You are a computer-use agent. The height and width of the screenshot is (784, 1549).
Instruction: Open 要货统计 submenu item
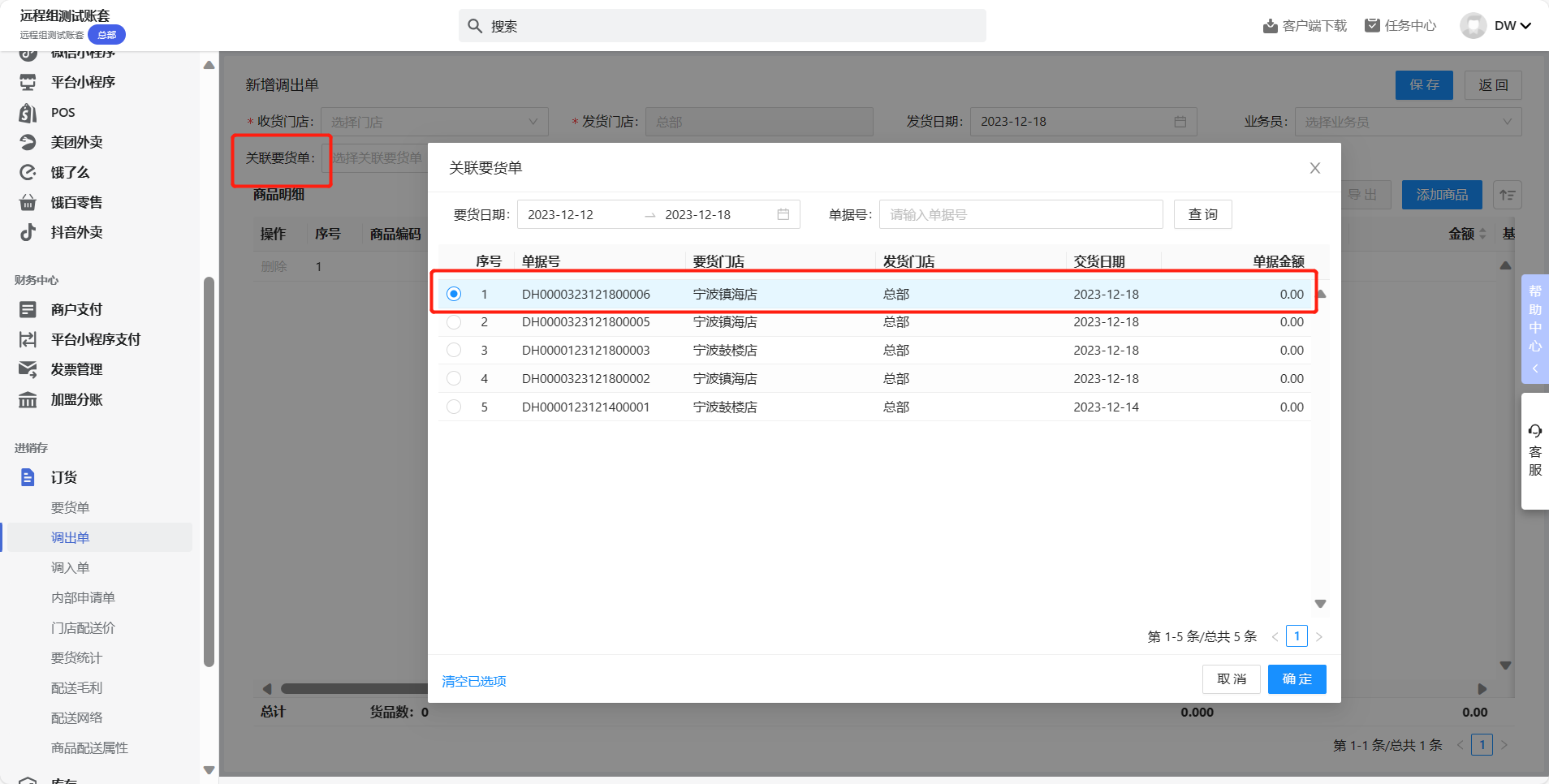[76, 657]
